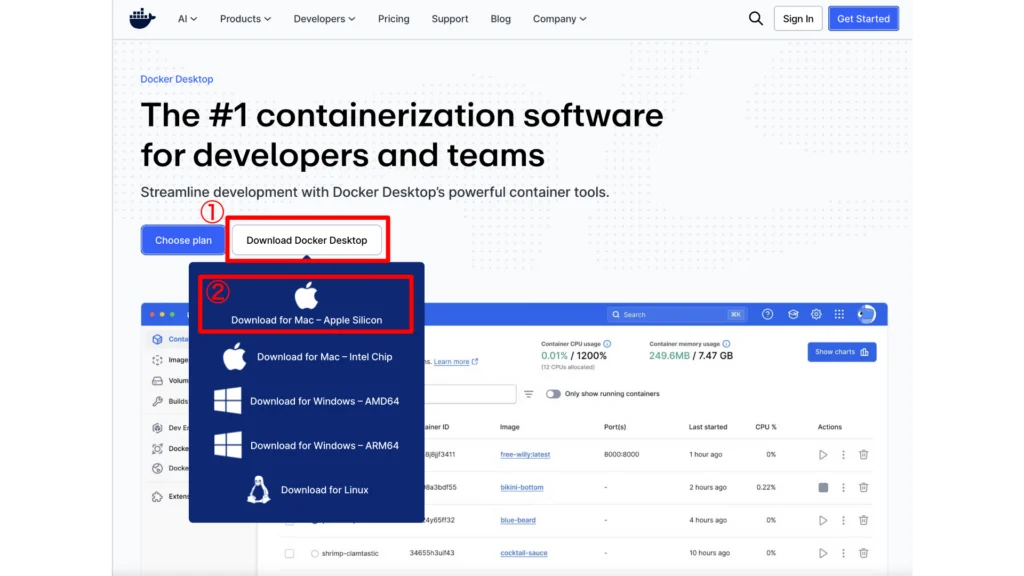Select Download for Mac – Intel Chip
The width and height of the screenshot is (1024, 576).
point(323,357)
